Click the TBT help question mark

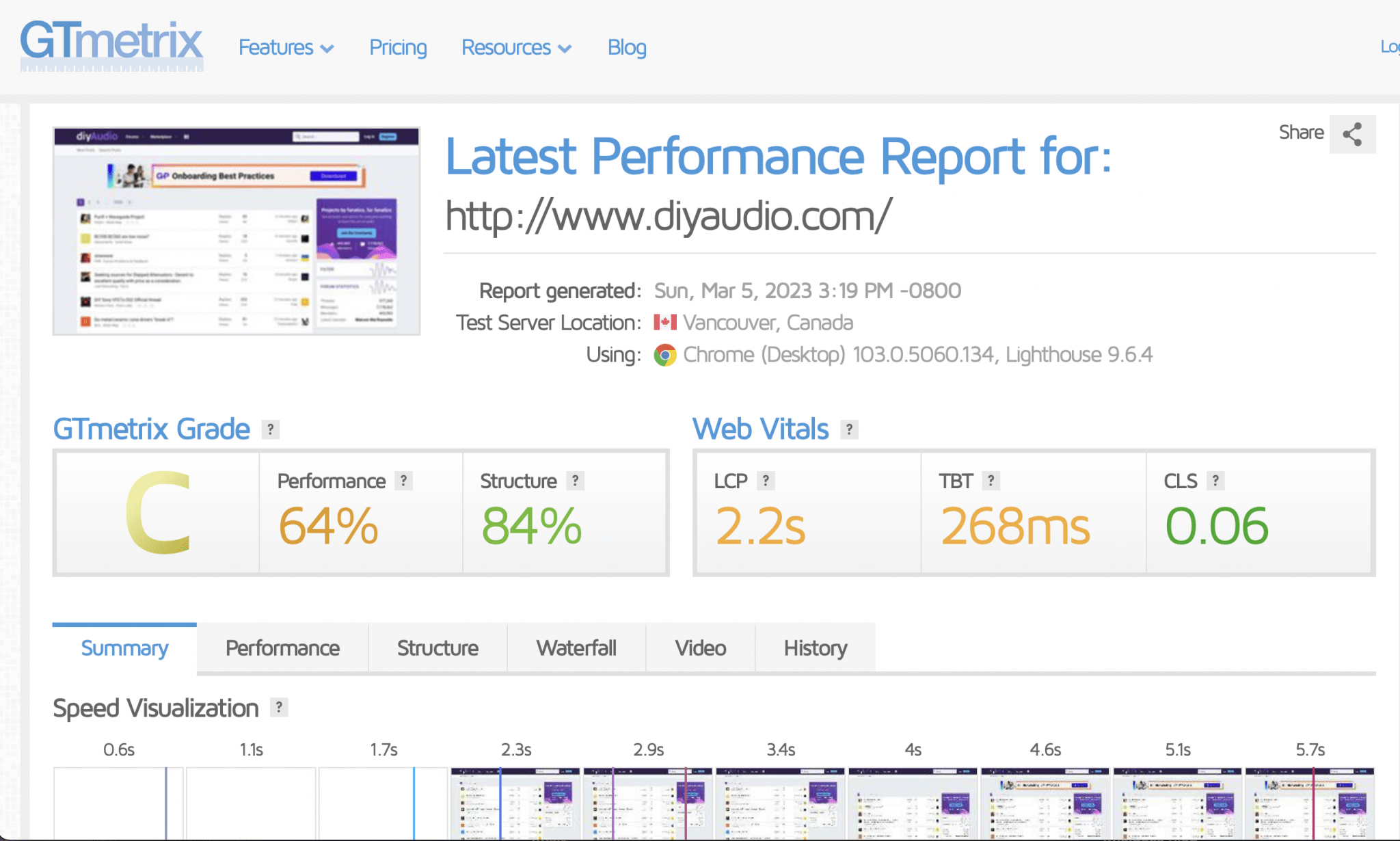pos(991,481)
